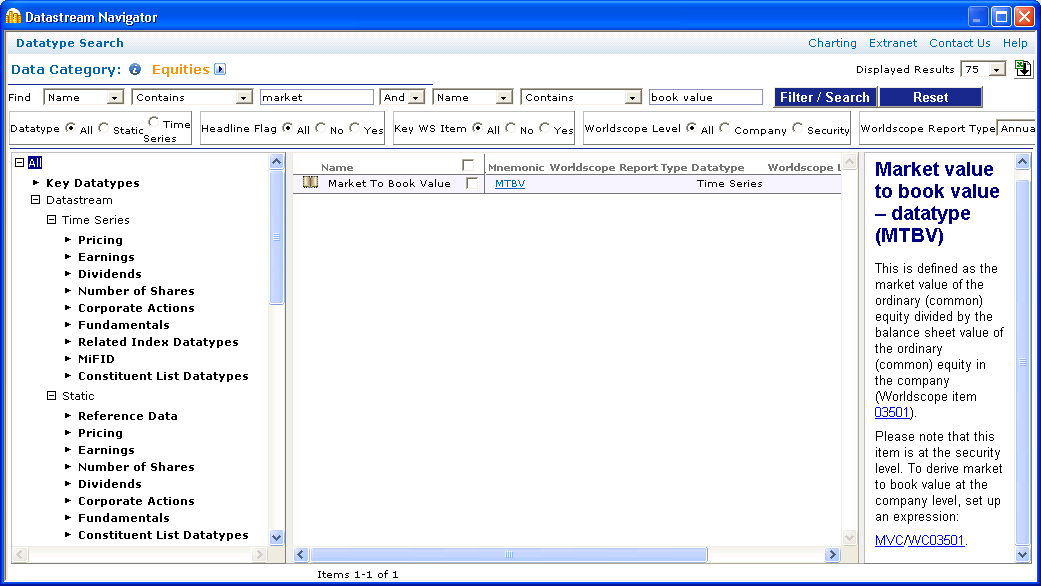Open the first Contains condition dropdown

244,98
